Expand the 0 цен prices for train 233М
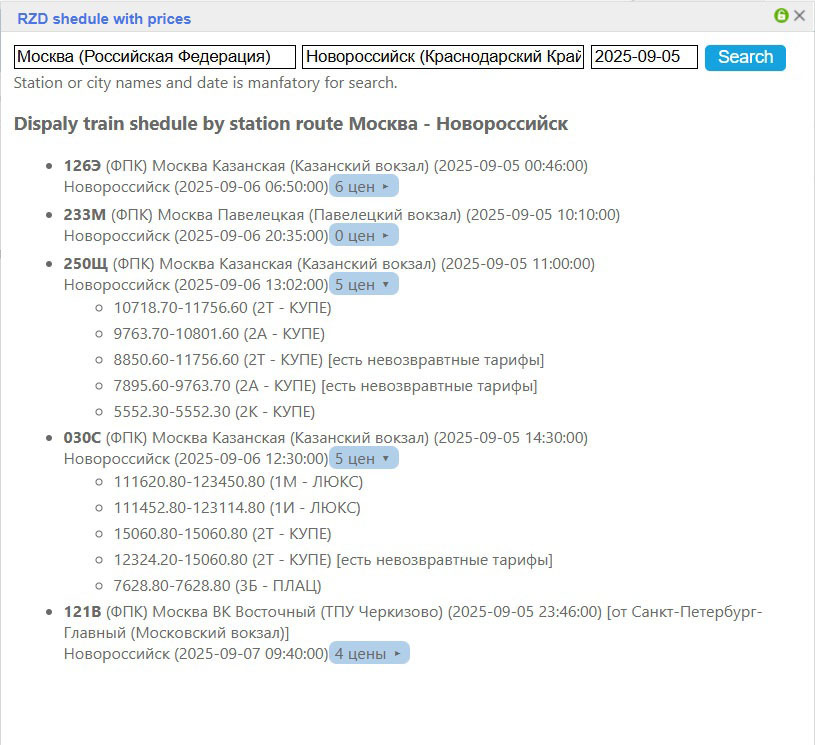This screenshot has height=745, width=815. (363, 235)
